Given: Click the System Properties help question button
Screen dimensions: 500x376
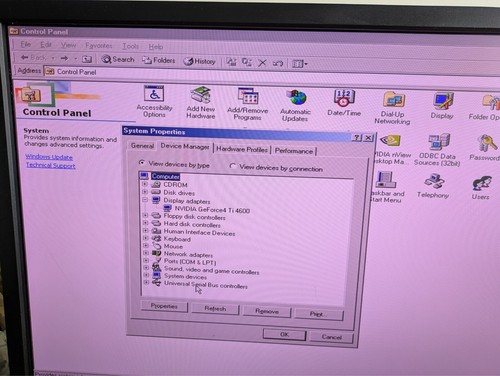Looking at the screenshot, I should [x=357, y=137].
